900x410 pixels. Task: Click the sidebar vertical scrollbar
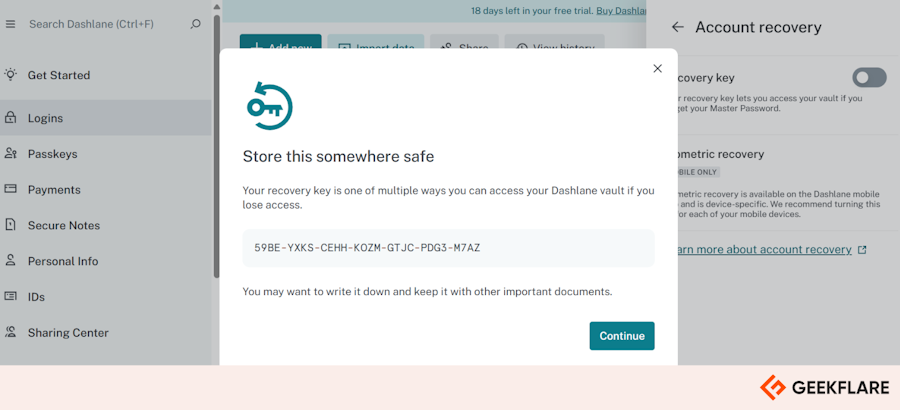(216, 146)
